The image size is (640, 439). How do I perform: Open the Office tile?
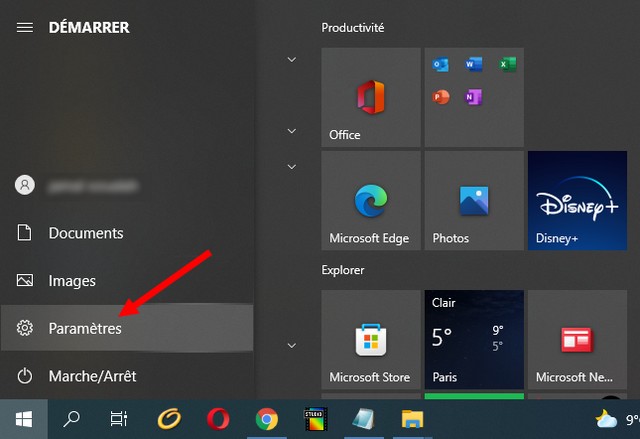(371, 97)
